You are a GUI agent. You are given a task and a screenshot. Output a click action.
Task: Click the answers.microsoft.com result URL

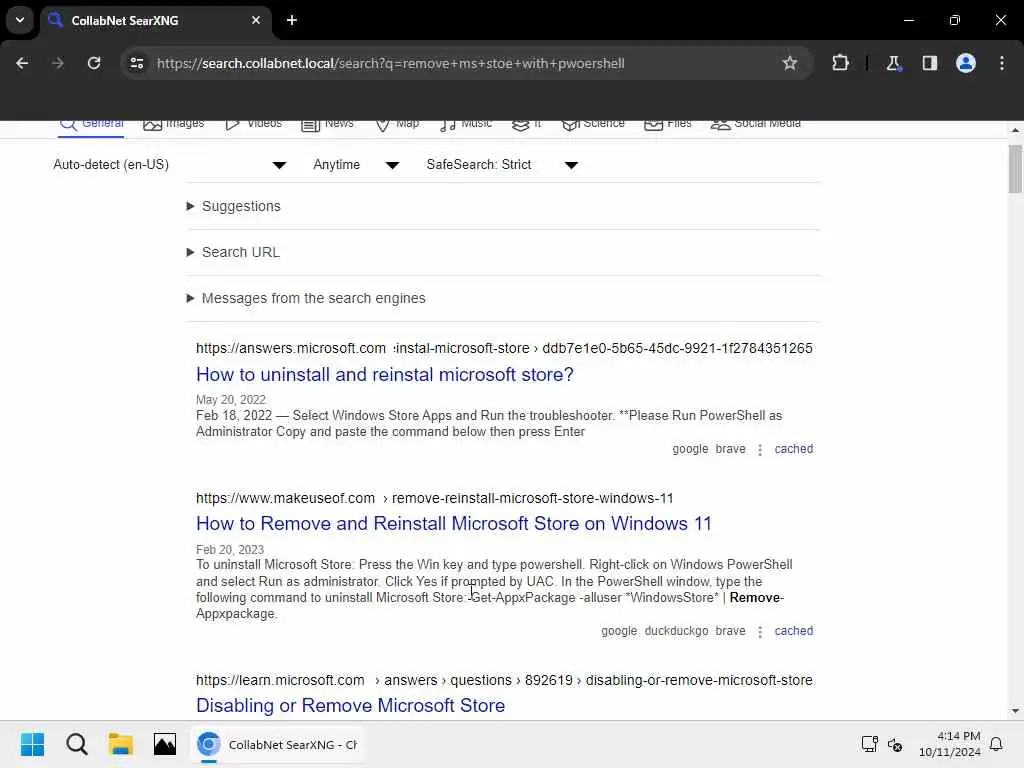[504, 349]
